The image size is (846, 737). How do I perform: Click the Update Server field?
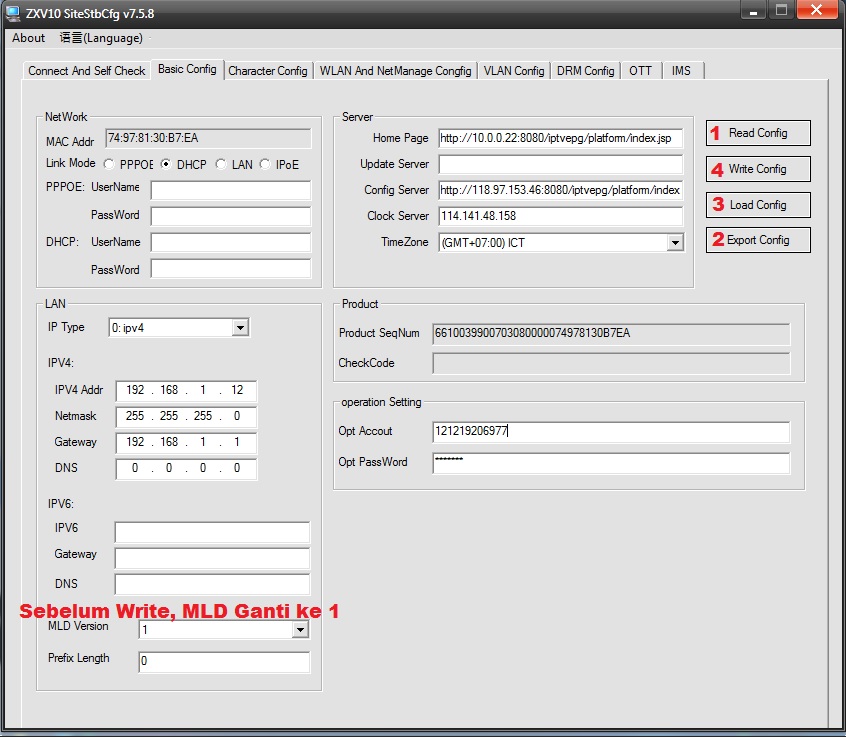(x=561, y=164)
